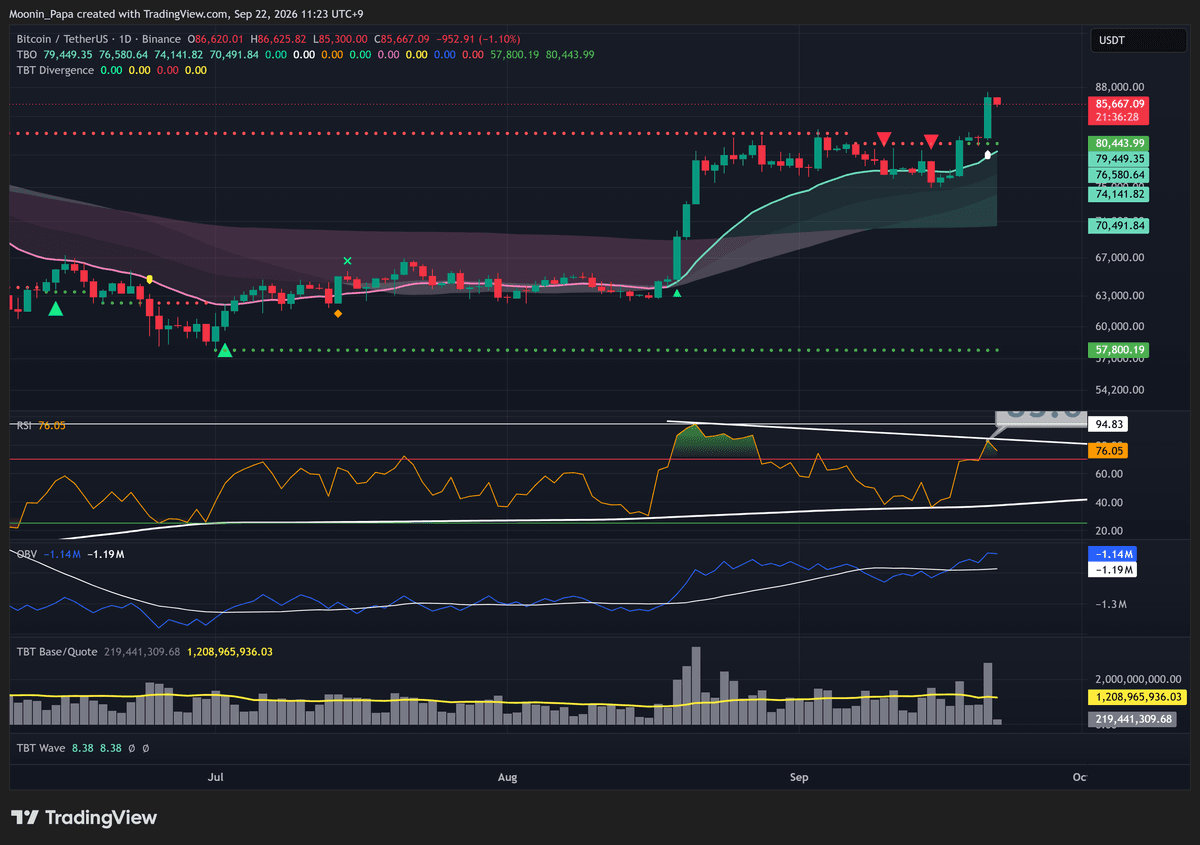The image size is (1200, 845).
Task: Click the white −1.19M OBV axis label
Action: coord(1114,570)
